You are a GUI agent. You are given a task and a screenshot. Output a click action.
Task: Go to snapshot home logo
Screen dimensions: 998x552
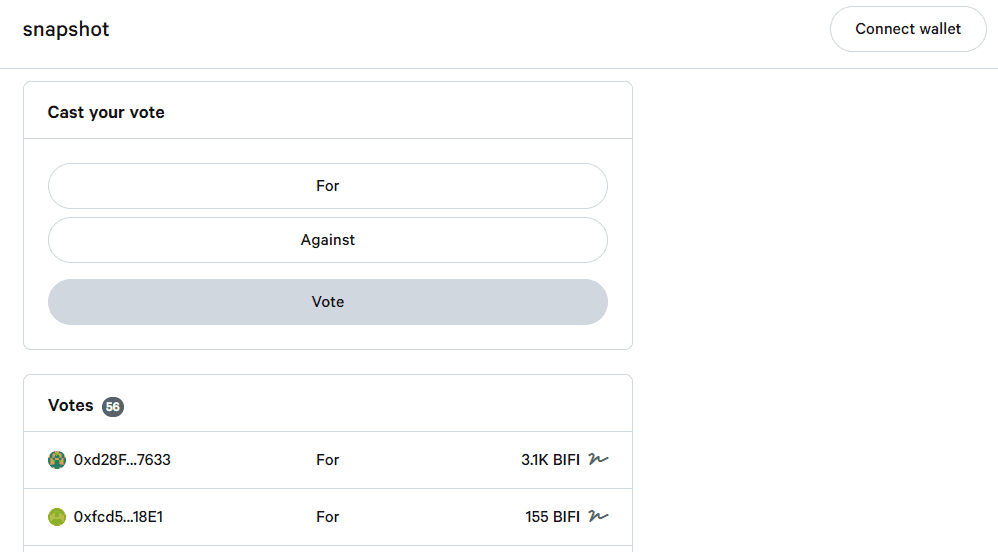[66, 30]
